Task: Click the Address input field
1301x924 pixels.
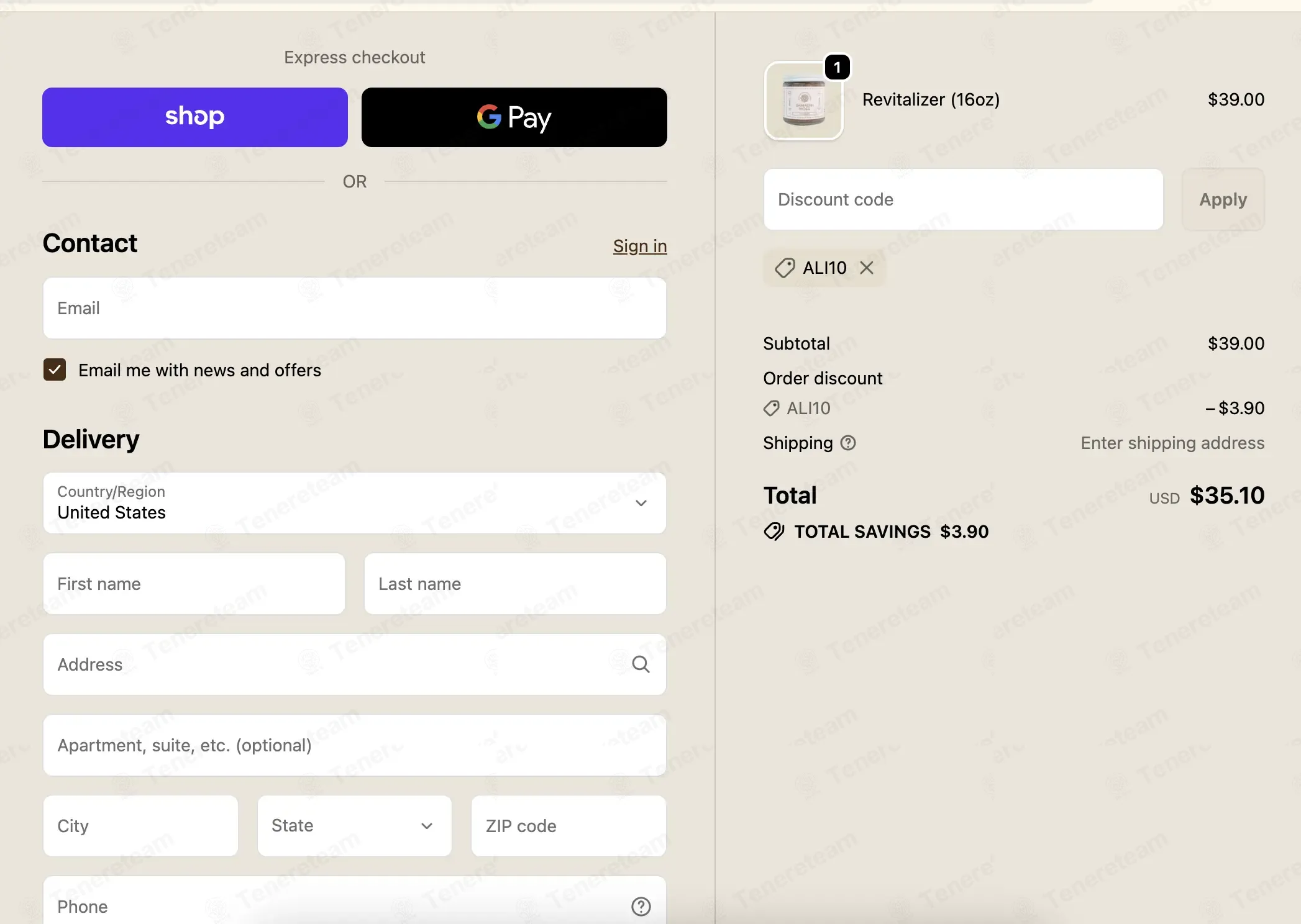Action: (x=355, y=664)
